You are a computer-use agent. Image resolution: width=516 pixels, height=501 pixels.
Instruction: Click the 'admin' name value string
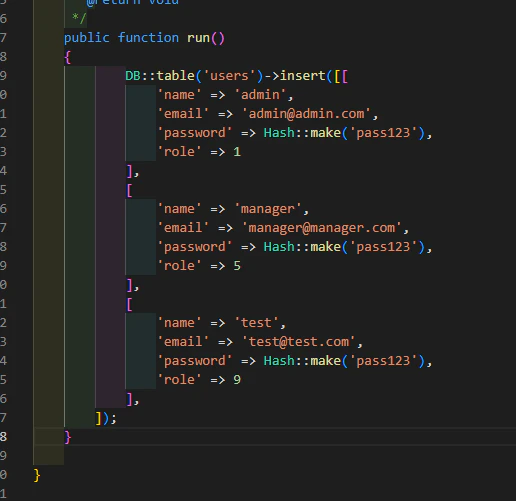[x=260, y=95]
